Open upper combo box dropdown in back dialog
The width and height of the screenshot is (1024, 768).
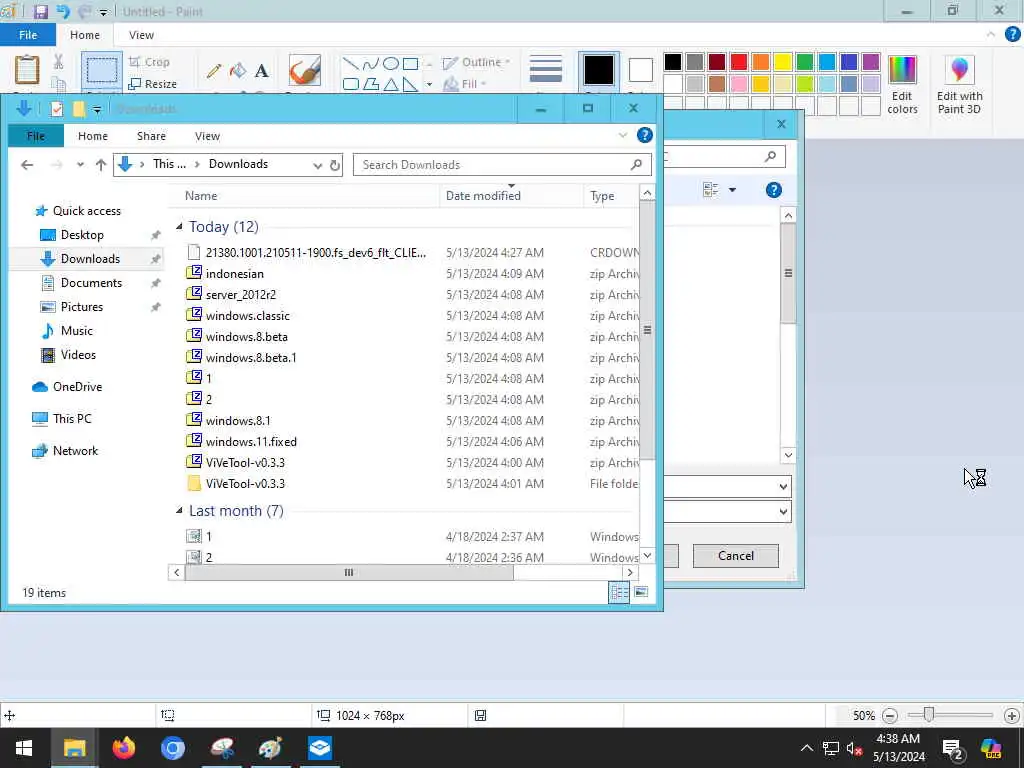click(x=783, y=487)
